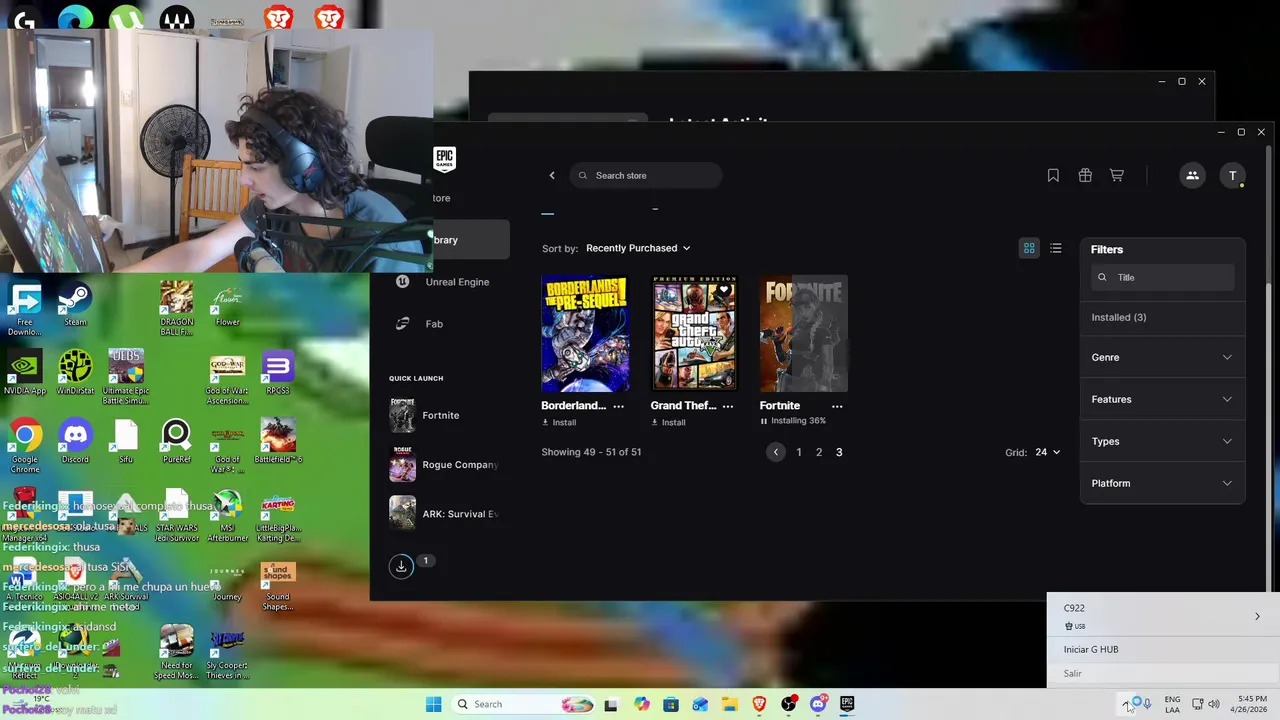Screen dimensions: 1280x720
Task: Click the Title filter search field
Action: [1163, 277]
